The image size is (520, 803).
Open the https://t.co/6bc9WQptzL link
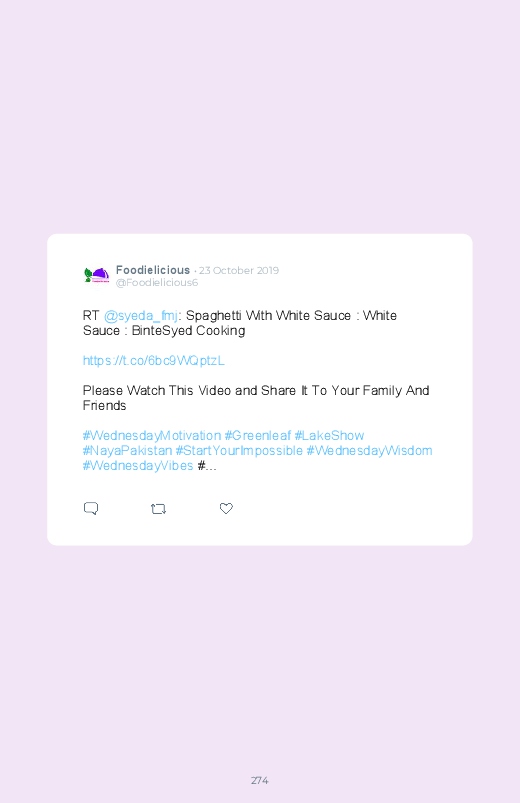[154, 361]
